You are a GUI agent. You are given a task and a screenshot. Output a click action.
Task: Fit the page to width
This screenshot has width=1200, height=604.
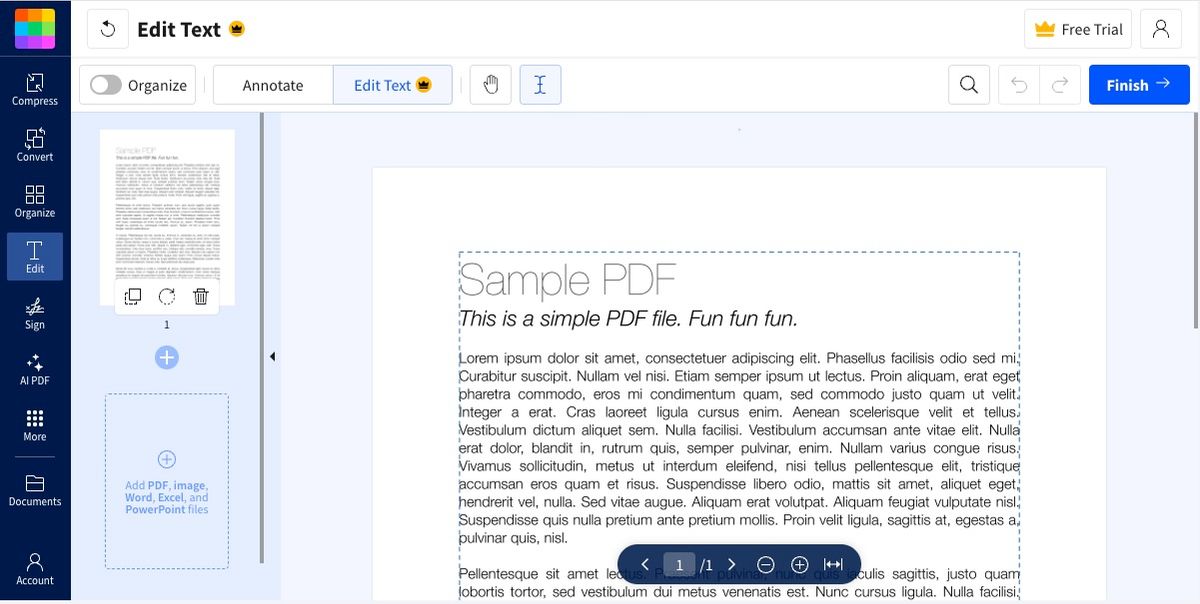pos(833,564)
